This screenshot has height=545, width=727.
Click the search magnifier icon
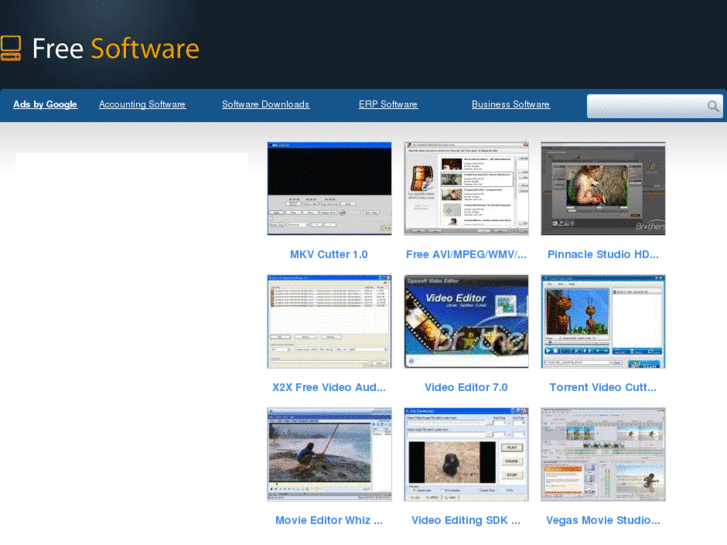coord(713,106)
